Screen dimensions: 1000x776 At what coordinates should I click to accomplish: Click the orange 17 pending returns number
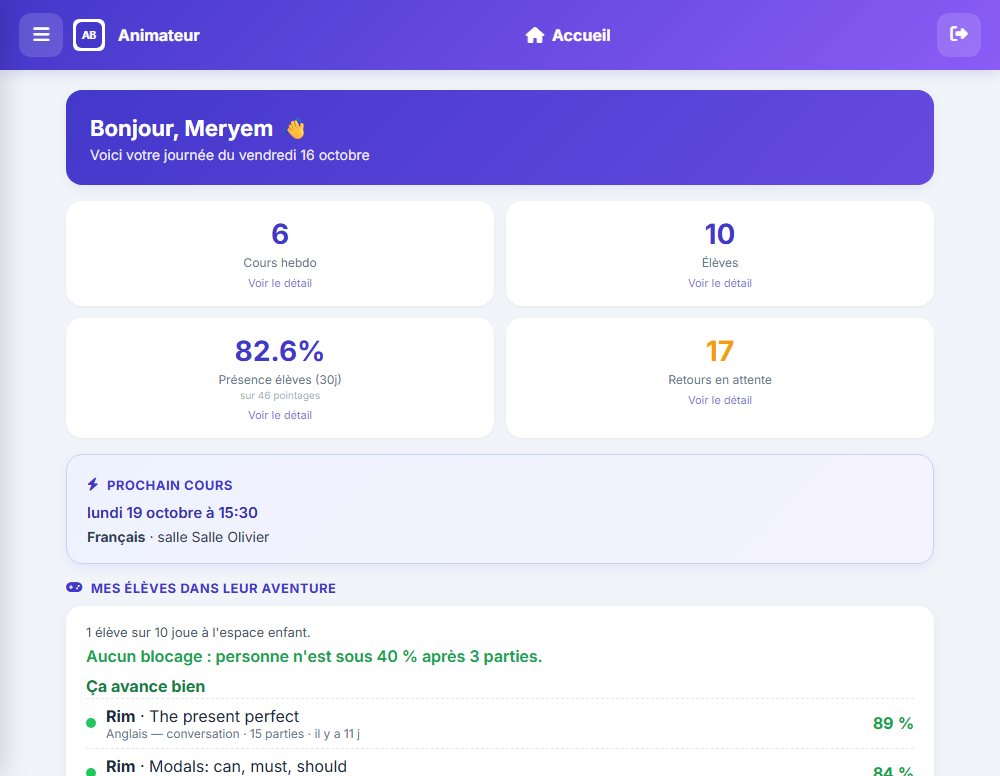tap(719, 351)
